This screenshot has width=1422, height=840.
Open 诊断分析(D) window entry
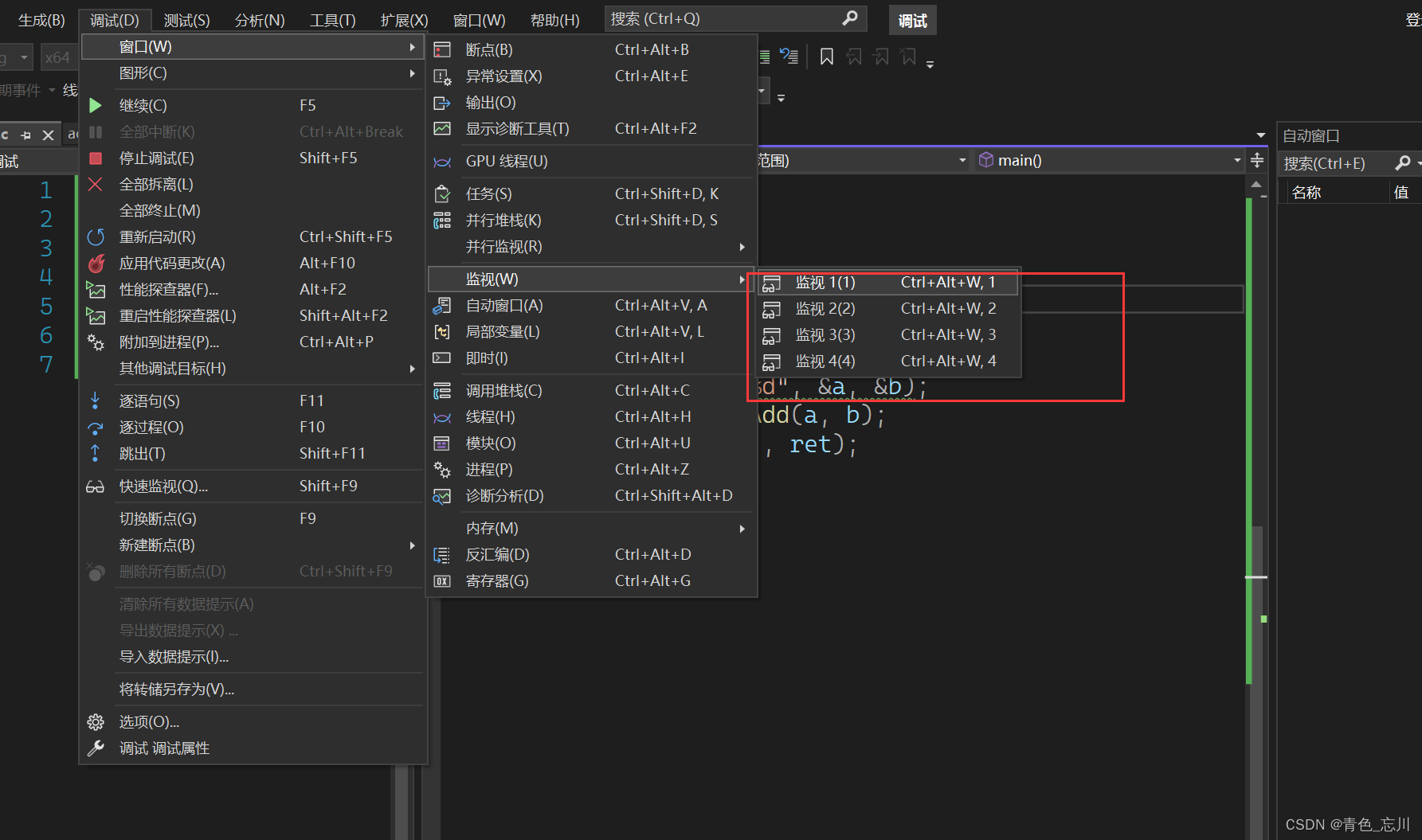591,495
